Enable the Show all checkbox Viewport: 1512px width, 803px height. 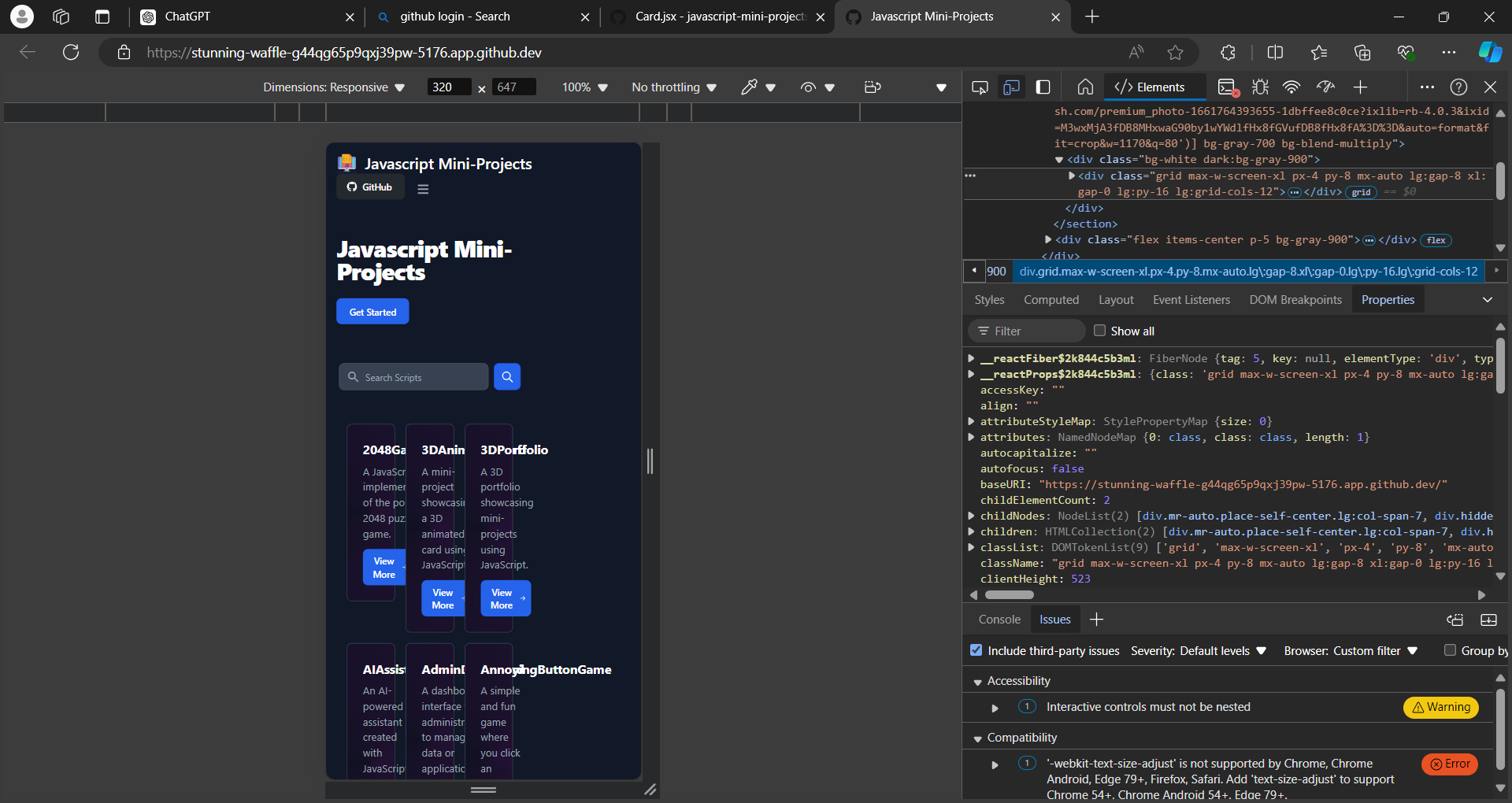click(x=1099, y=331)
